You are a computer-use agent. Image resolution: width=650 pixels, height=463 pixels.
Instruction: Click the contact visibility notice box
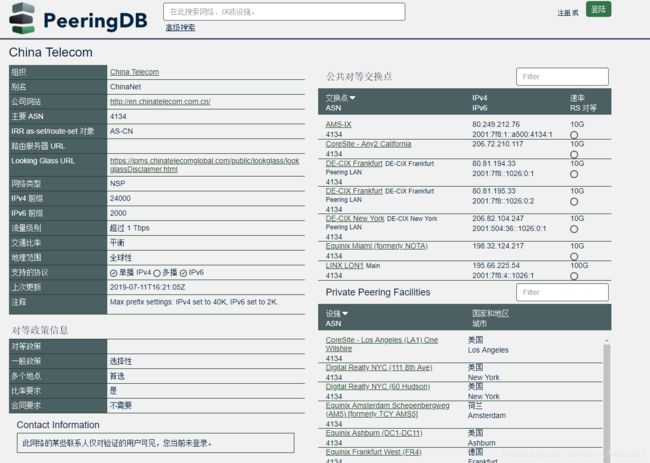(x=156, y=443)
